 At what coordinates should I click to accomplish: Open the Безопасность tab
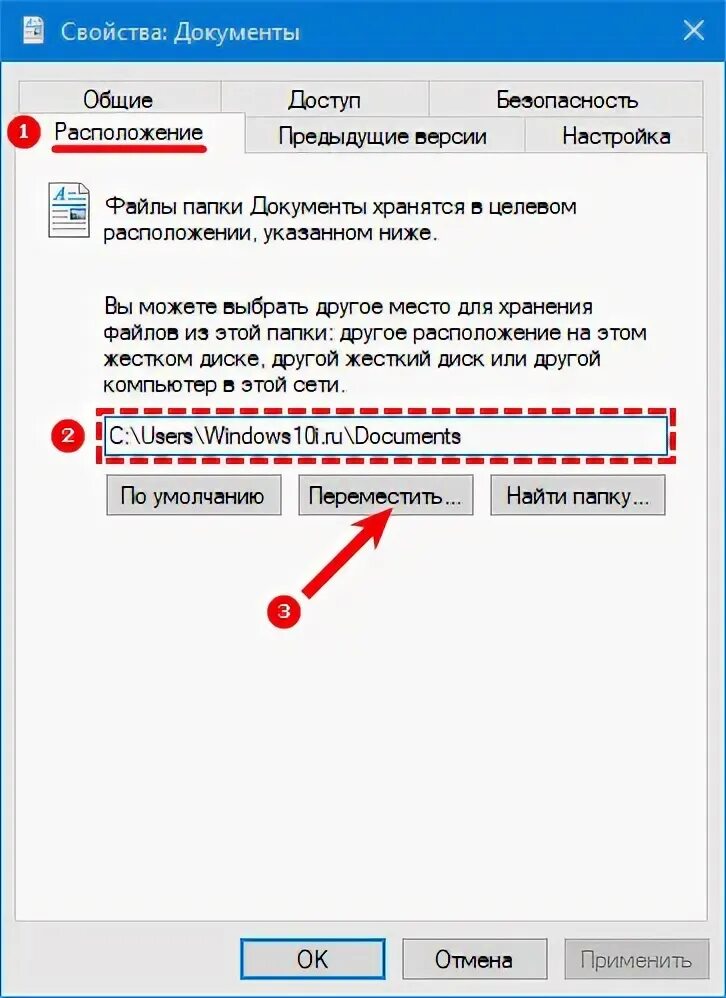pos(566,98)
